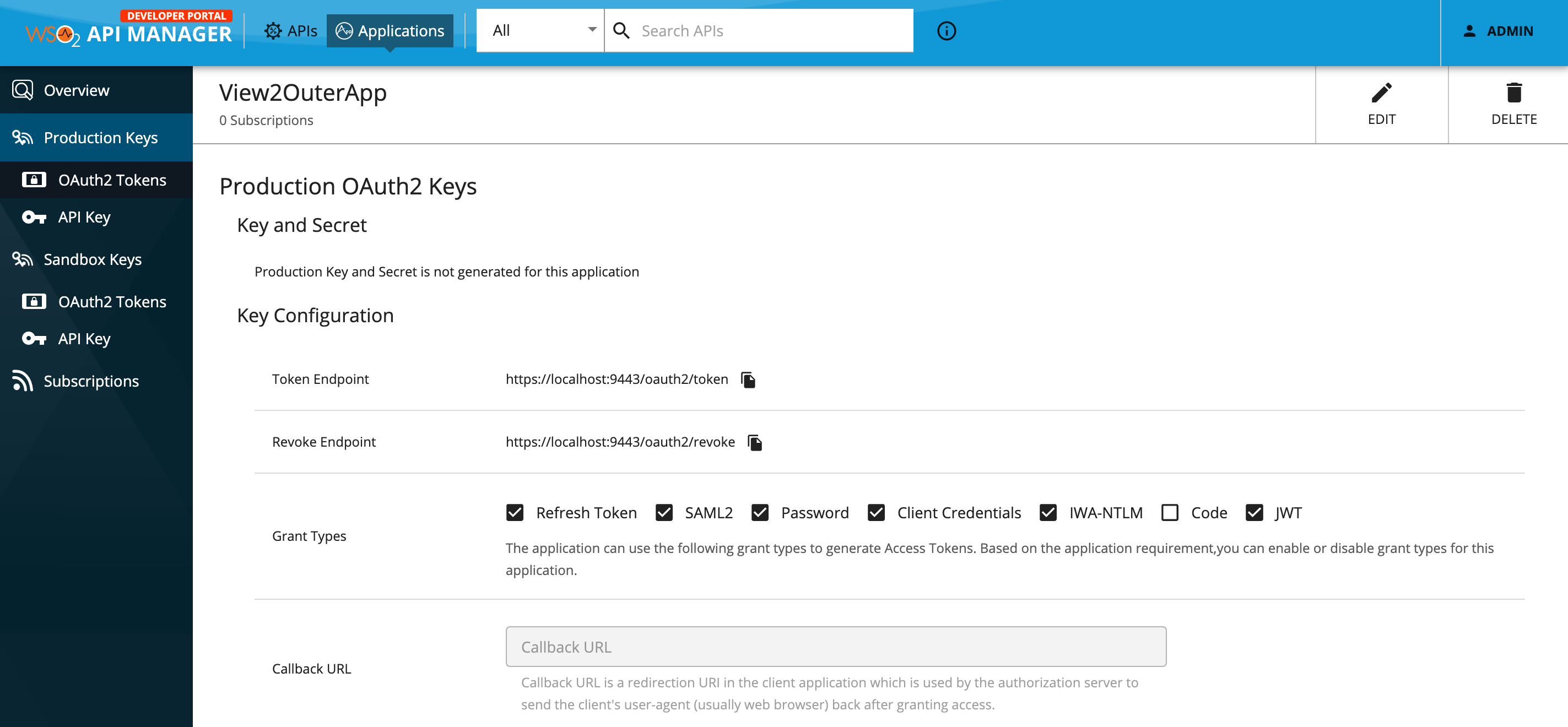The image size is (1568, 727).
Task: Click the token endpoint URL text
Action: pyautogui.click(x=617, y=379)
